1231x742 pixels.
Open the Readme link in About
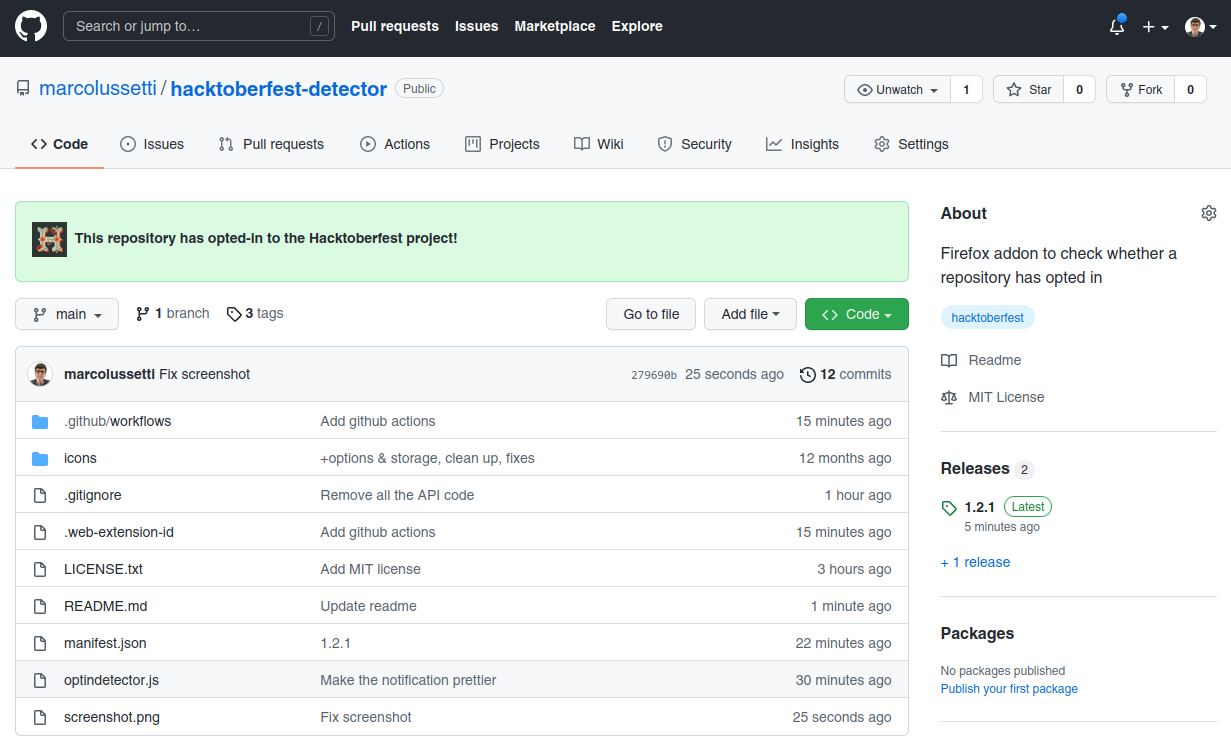(x=981, y=360)
